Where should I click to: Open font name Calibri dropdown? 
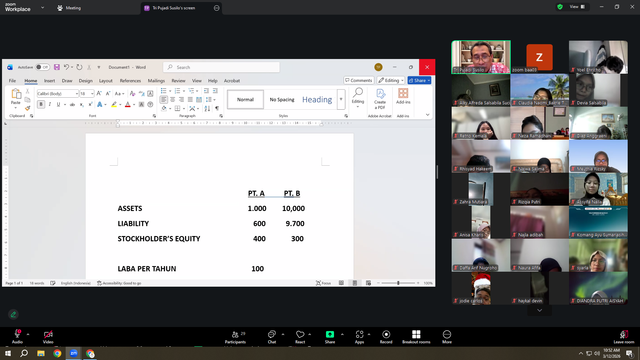76,94
